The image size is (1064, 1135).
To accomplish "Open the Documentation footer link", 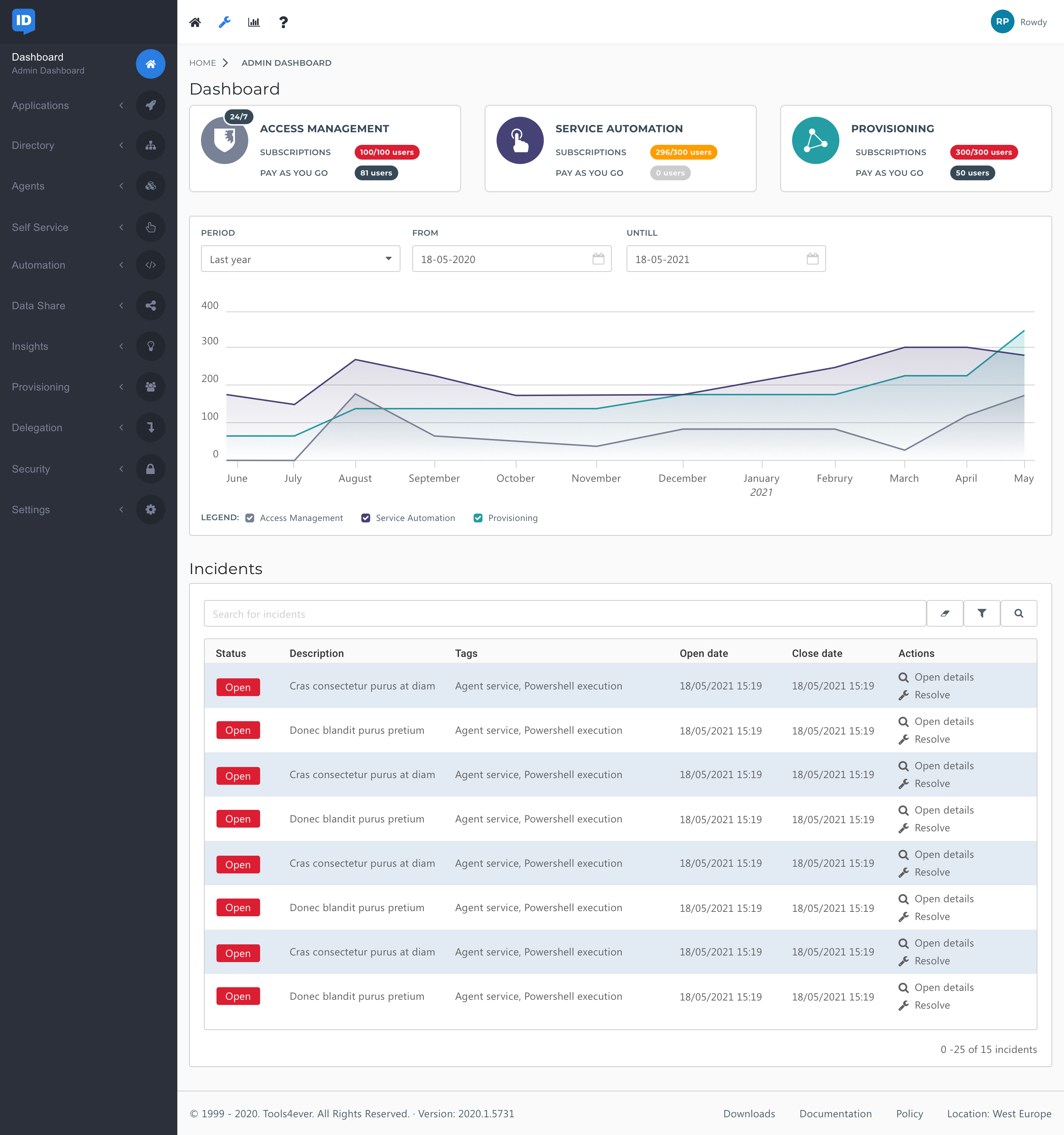I will (x=836, y=1113).
